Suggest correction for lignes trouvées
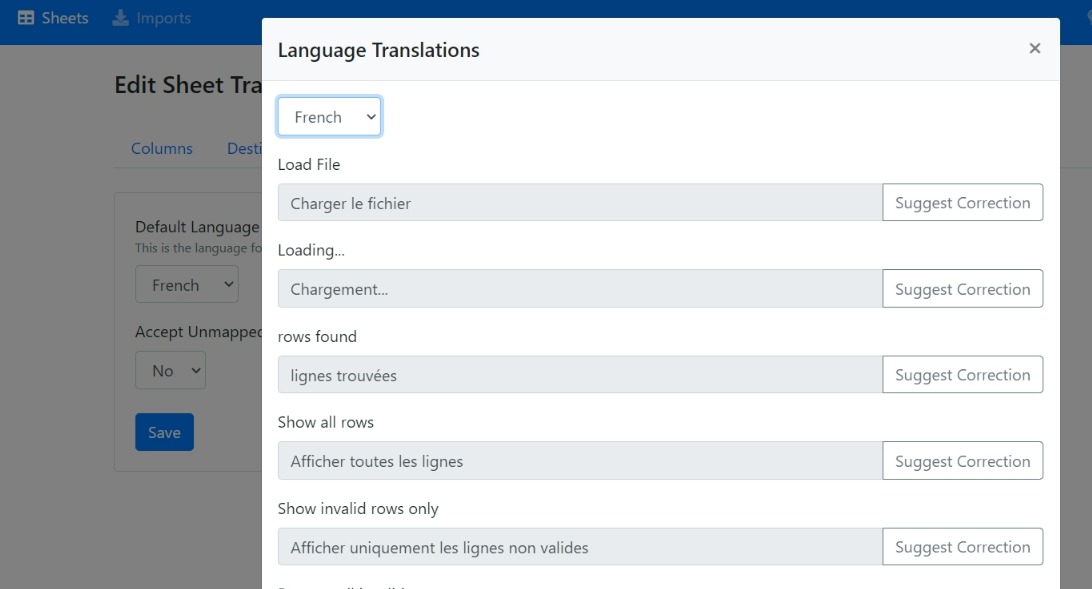Image resolution: width=1092 pixels, height=589 pixels. pyautogui.click(x=962, y=375)
